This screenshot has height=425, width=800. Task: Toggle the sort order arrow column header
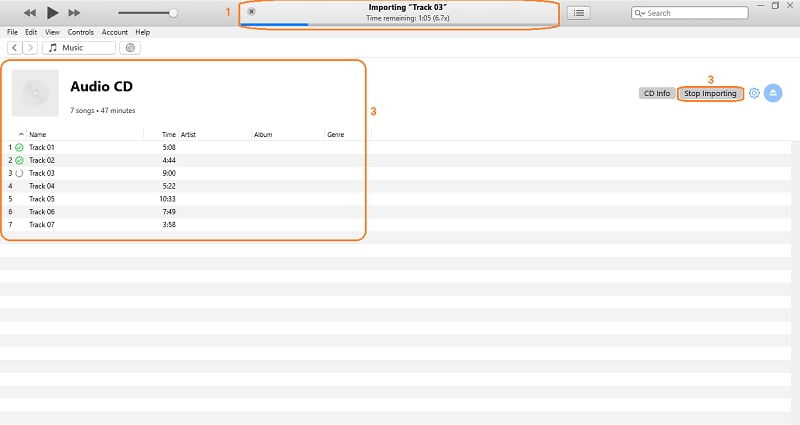(x=21, y=134)
